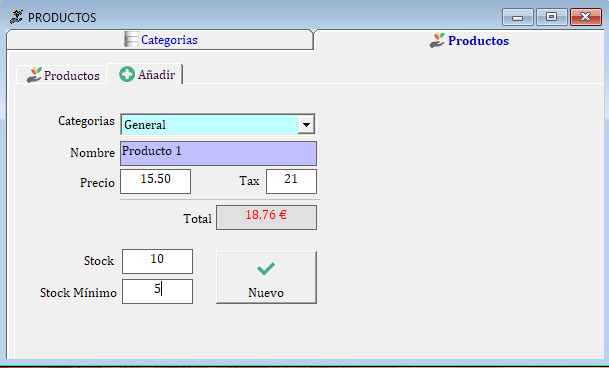Click the Categorias label text
This screenshot has height=368, width=609.
pyautogui.click(x=86, y=121)
